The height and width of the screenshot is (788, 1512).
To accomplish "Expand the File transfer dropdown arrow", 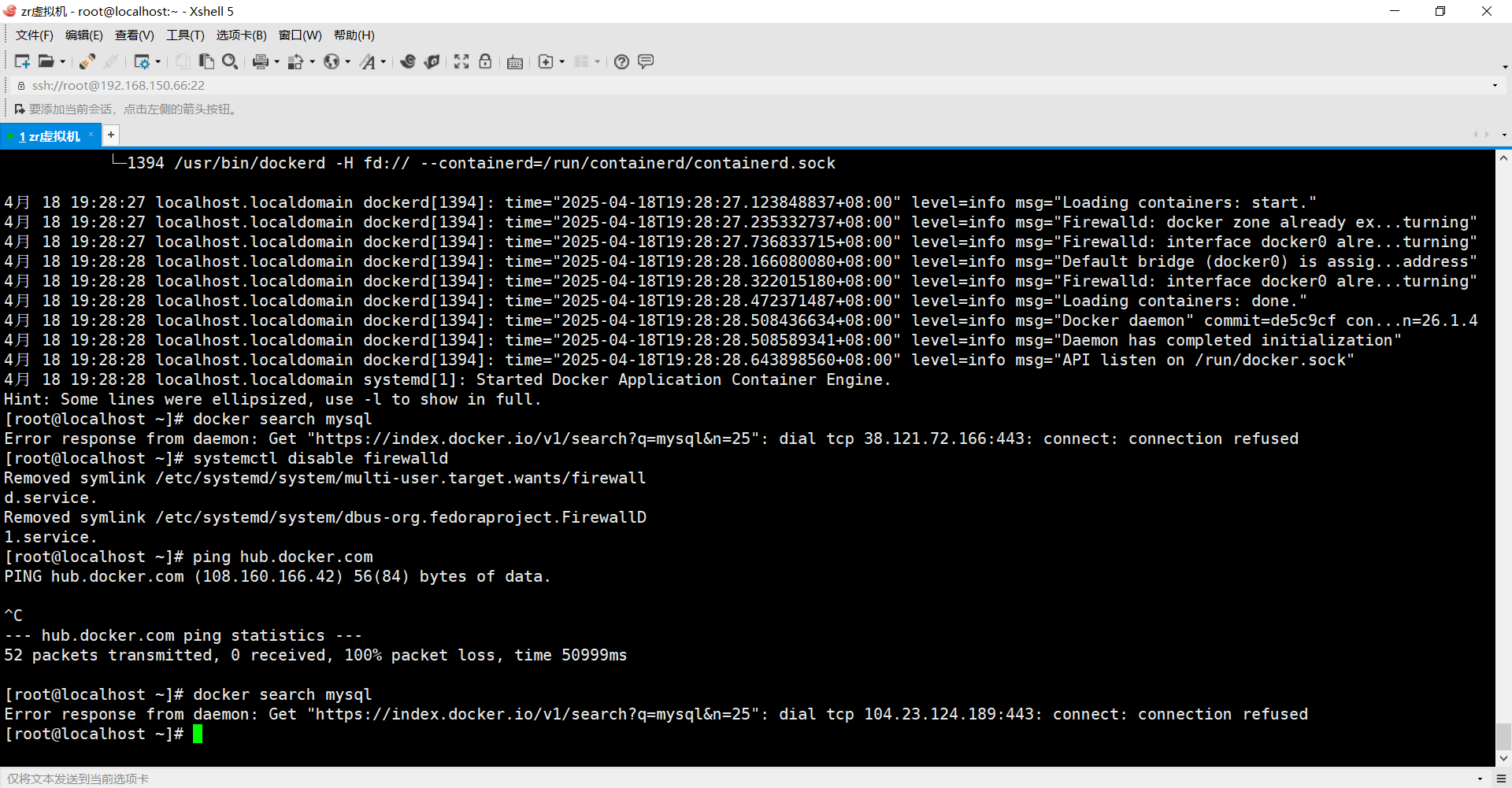I will (312, 61).
